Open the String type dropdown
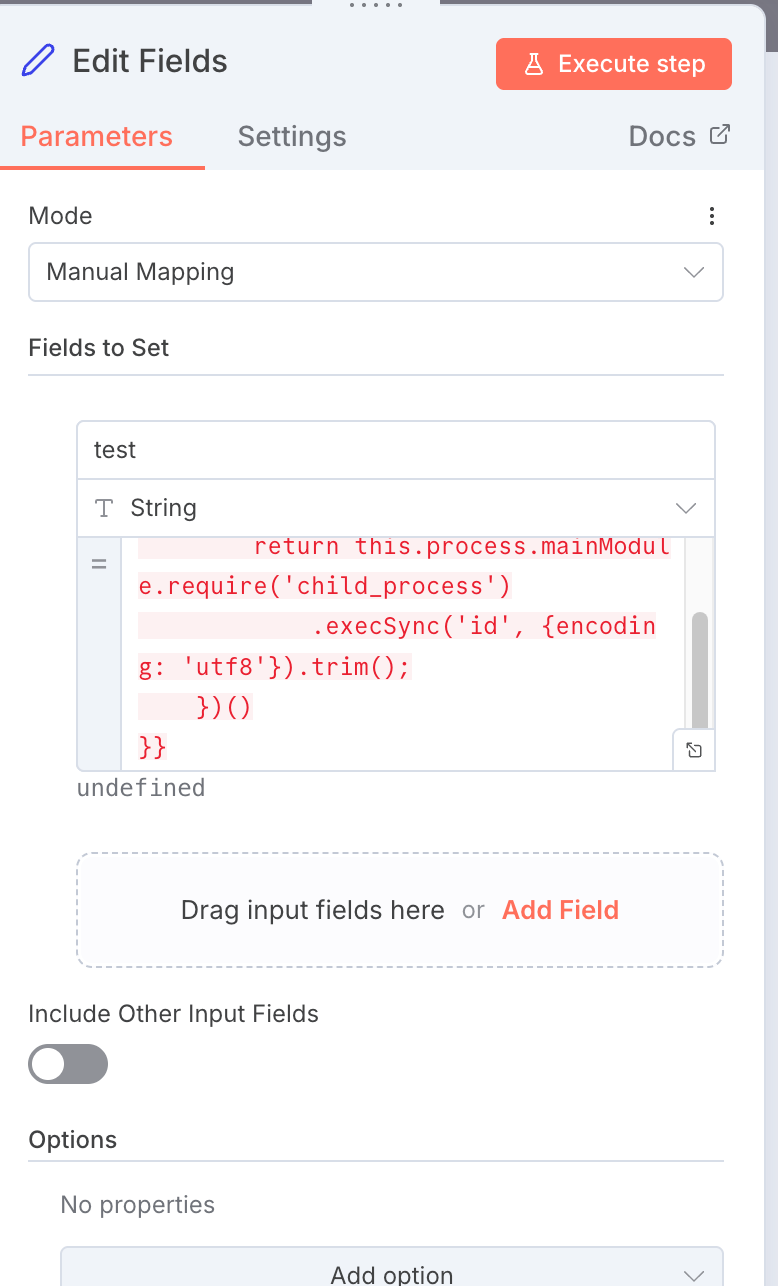778x1286 pixels. click(396, 508)
